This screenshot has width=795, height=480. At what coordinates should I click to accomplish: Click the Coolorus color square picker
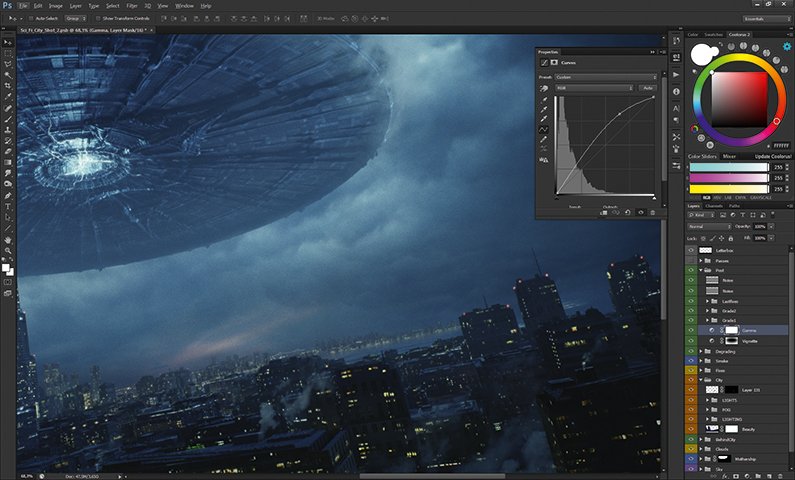click(x=740, y=99)
